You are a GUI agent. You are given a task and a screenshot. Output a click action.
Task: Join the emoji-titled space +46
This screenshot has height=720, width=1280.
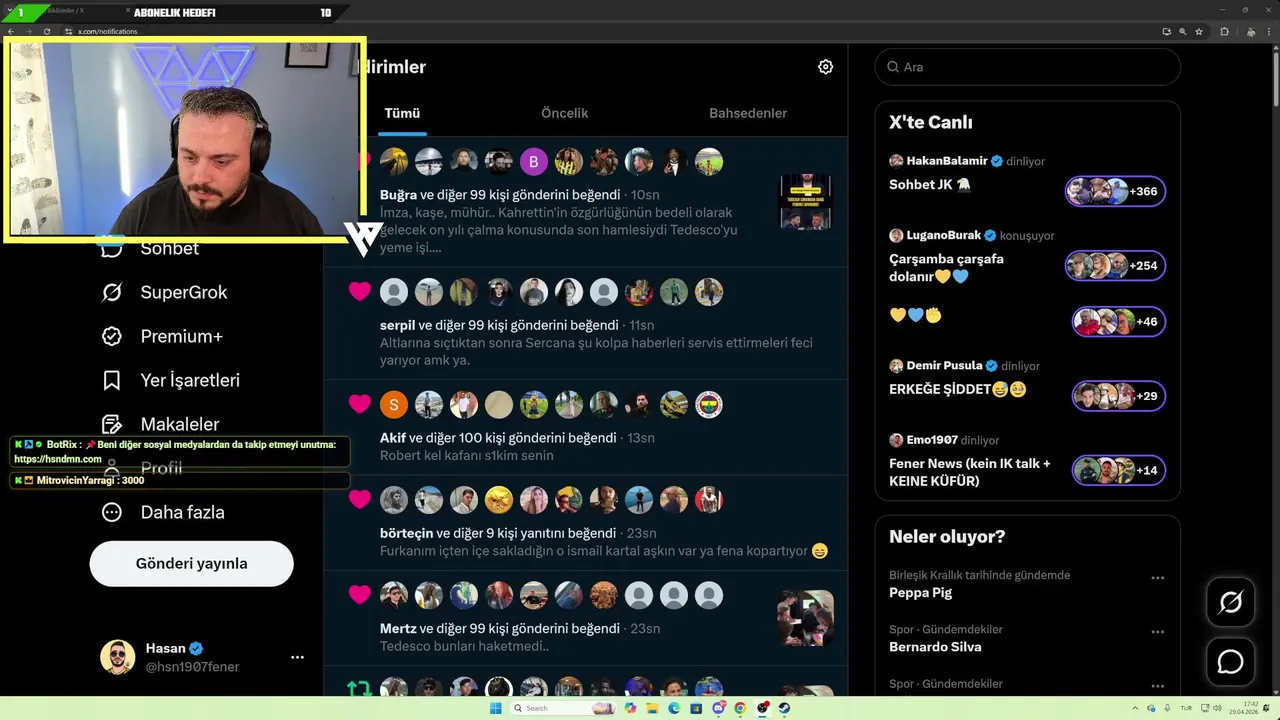tap(1119, 322)
